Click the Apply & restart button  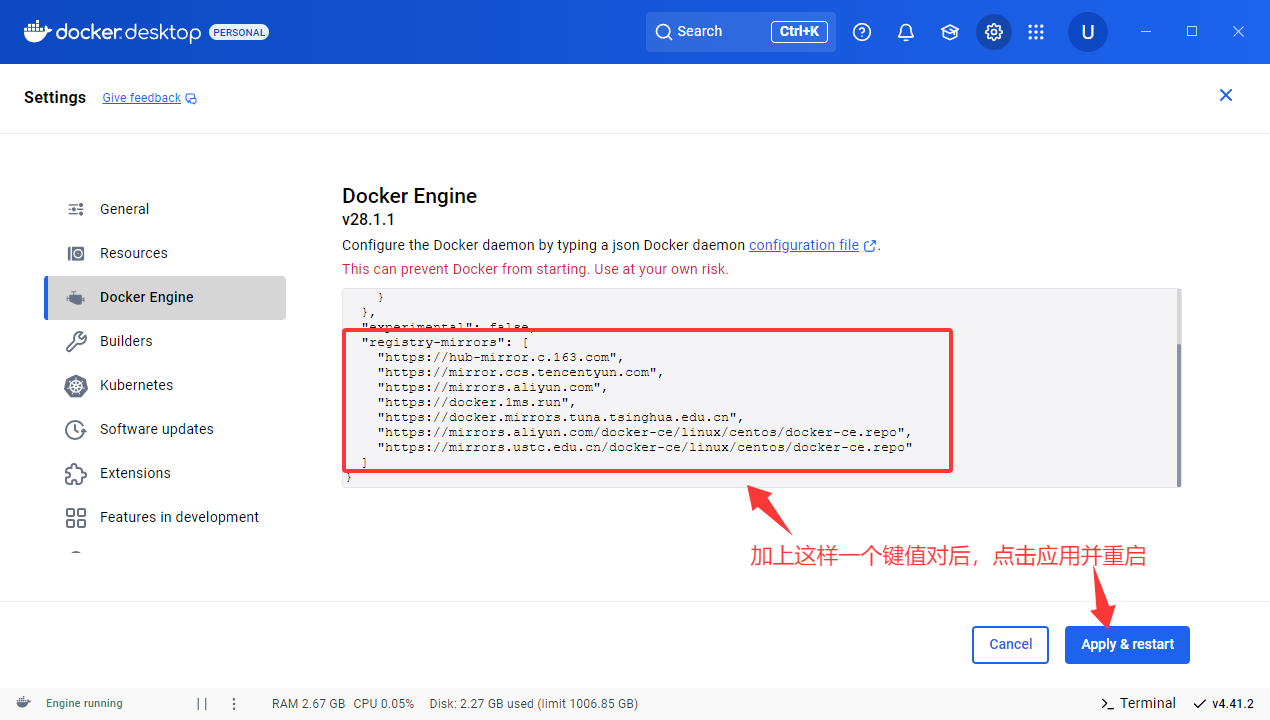click(x=1127, y=644)
